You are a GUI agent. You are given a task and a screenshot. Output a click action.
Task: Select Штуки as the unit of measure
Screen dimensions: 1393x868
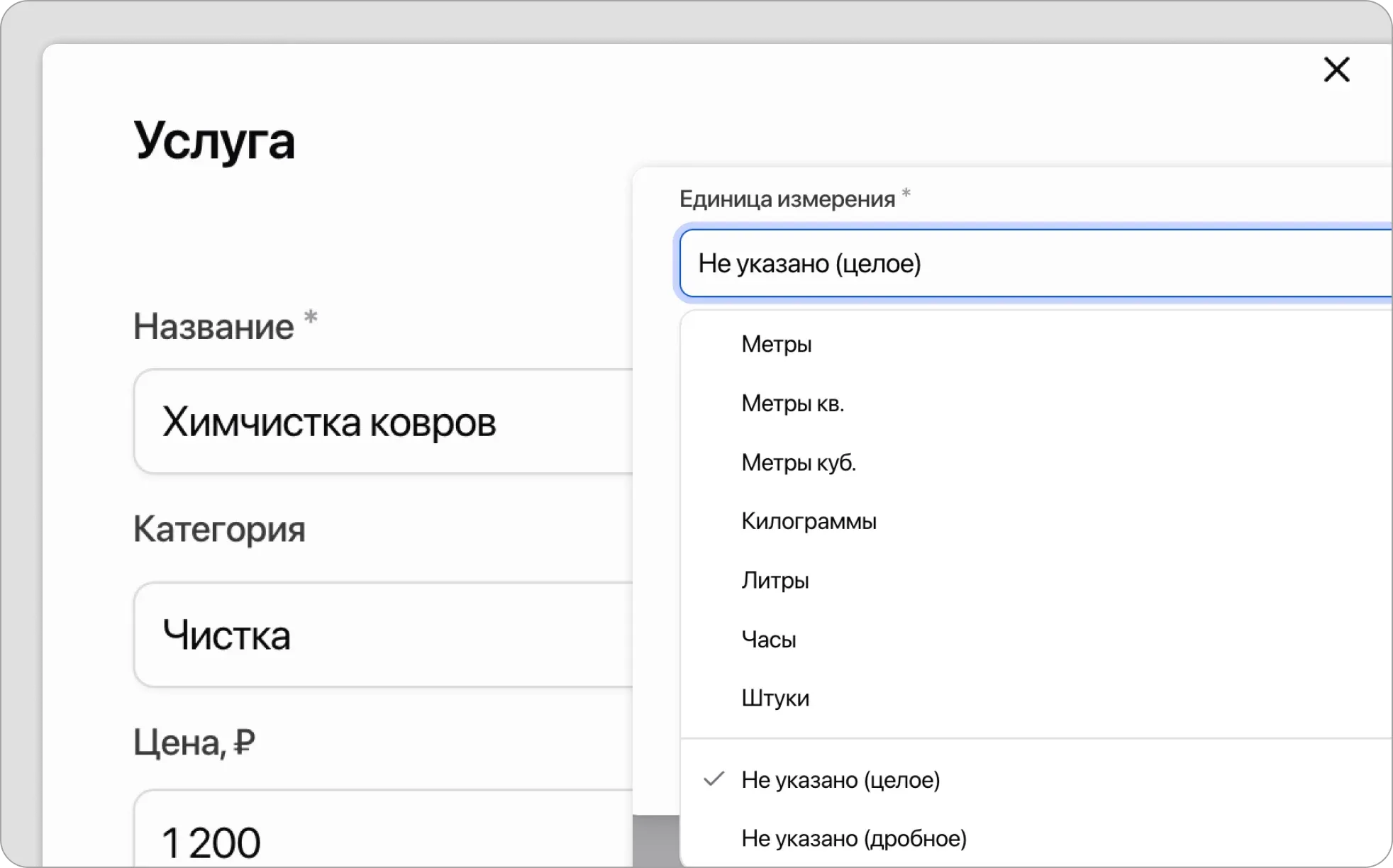tap(775, 698)
